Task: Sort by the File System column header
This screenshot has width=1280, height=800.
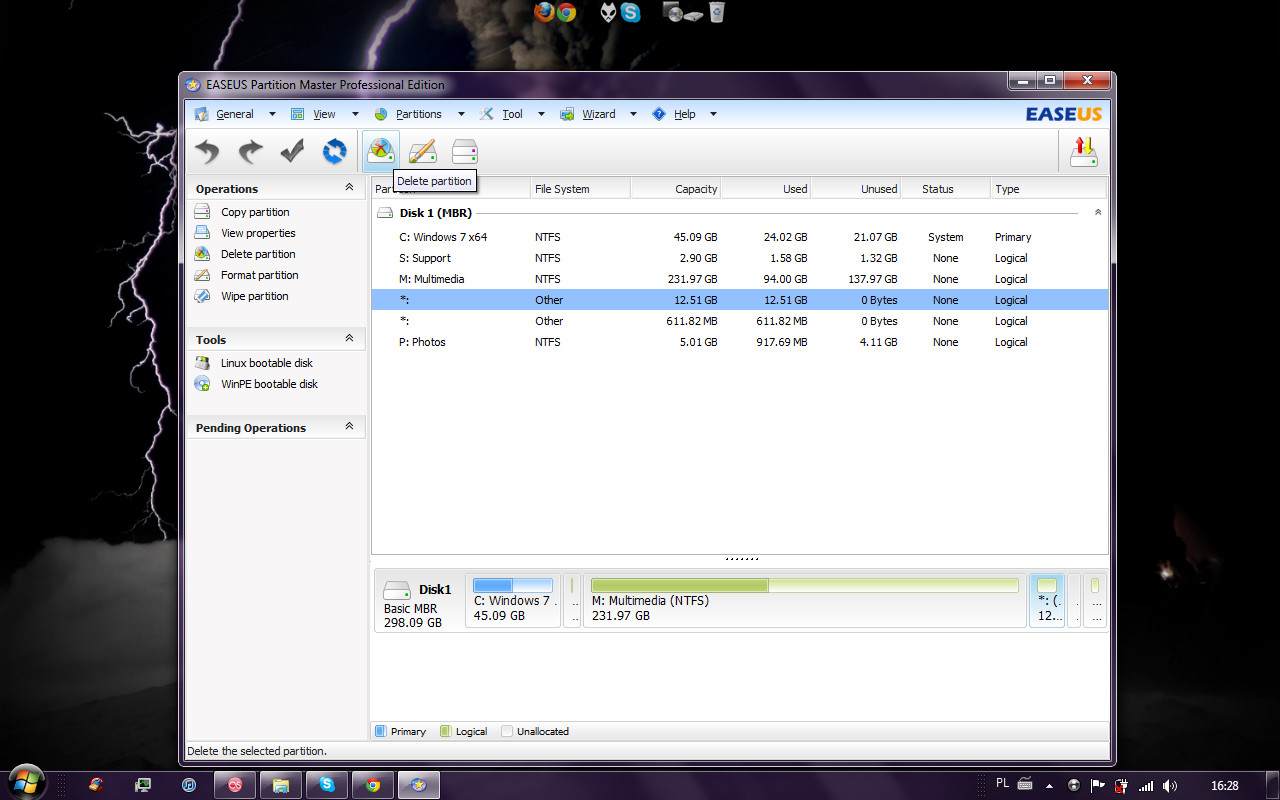Action: 580,189
